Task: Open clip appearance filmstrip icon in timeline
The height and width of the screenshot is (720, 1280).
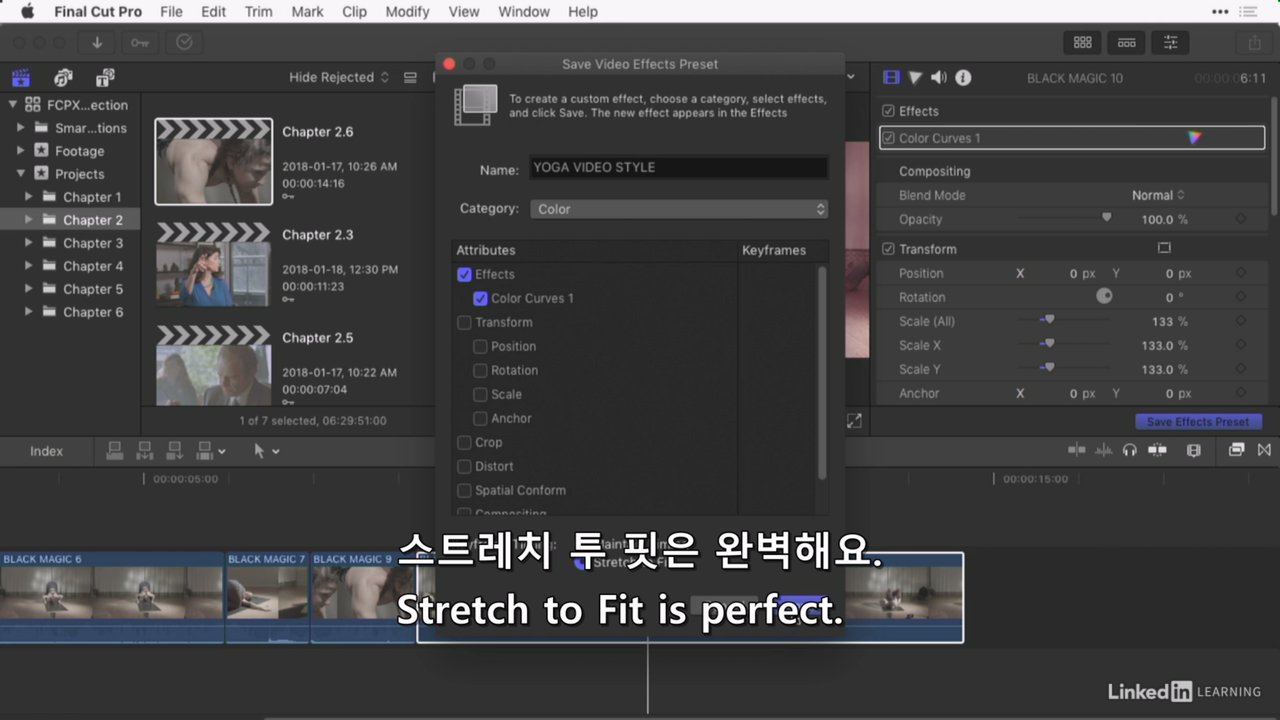Action: coord(1193,450)
